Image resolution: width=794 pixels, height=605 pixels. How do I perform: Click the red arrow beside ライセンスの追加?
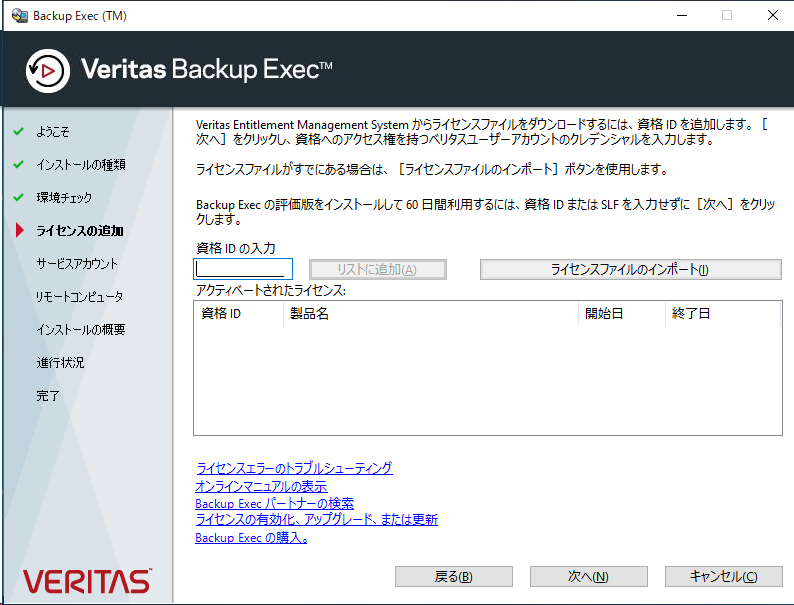coord(20,230)
